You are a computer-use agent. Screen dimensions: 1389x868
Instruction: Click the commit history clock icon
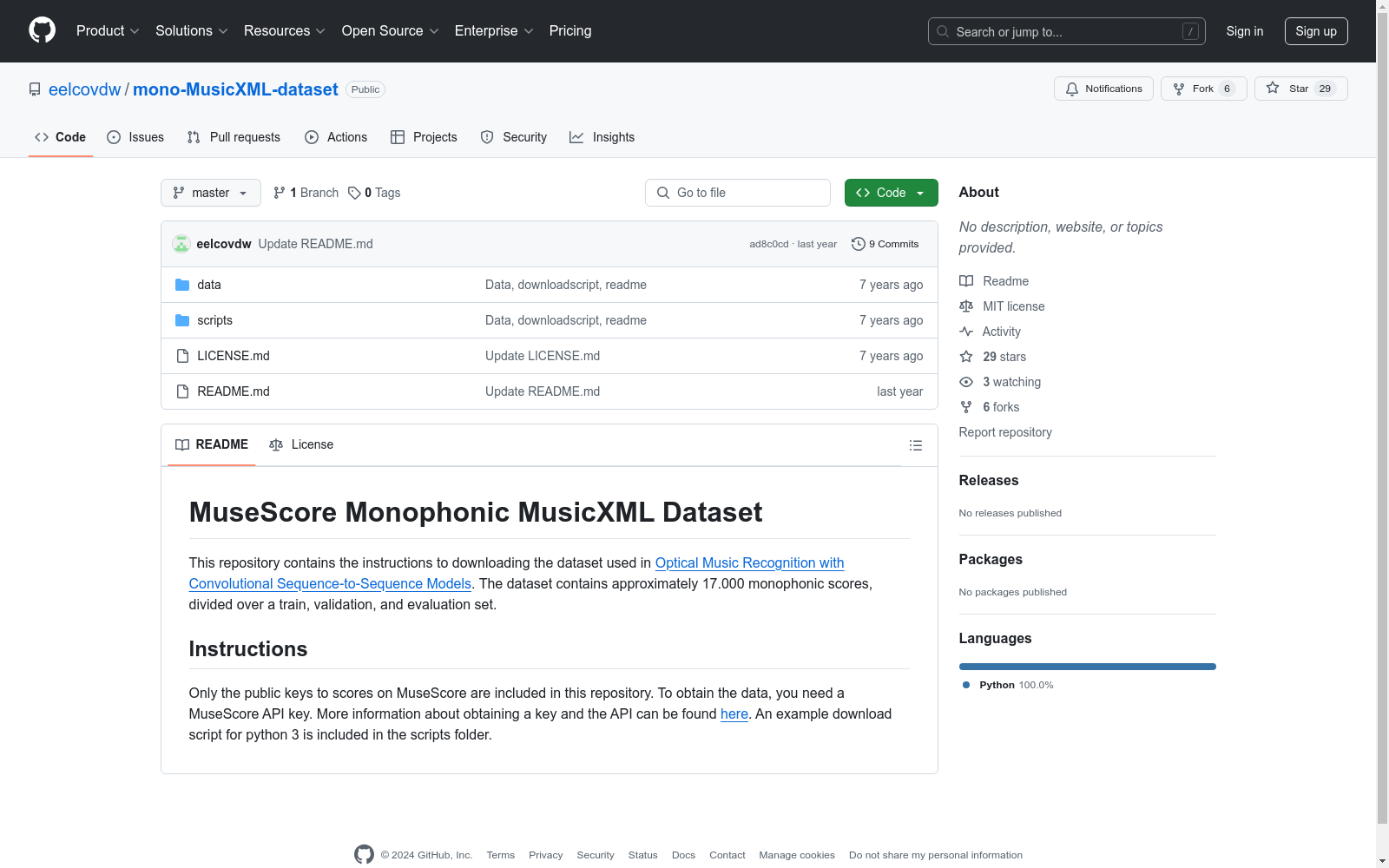(x=859, y=244)
